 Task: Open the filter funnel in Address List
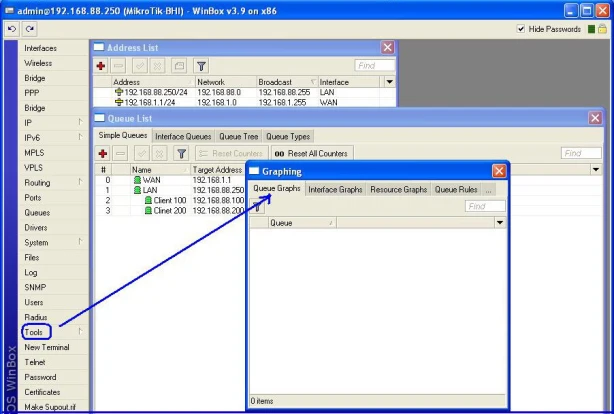pyautogui.click(x=201, y=66)
